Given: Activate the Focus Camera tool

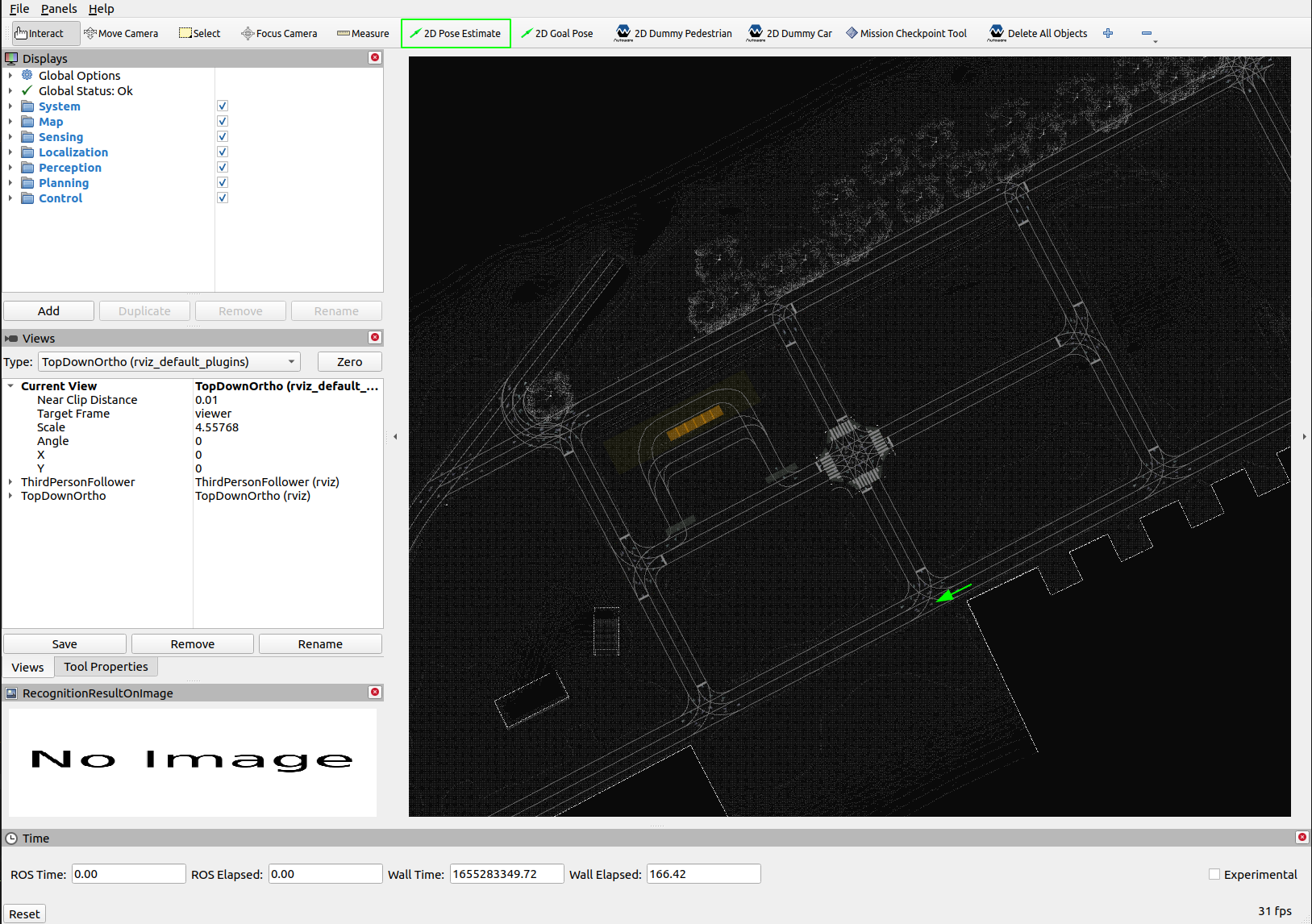Looking at the screenshot, I should [x=279, y=33].
